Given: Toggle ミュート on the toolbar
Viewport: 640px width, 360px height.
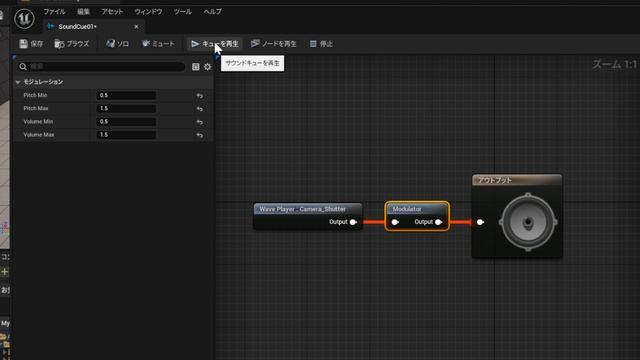Looking at the screenshot, I should (x=158, y=44).
